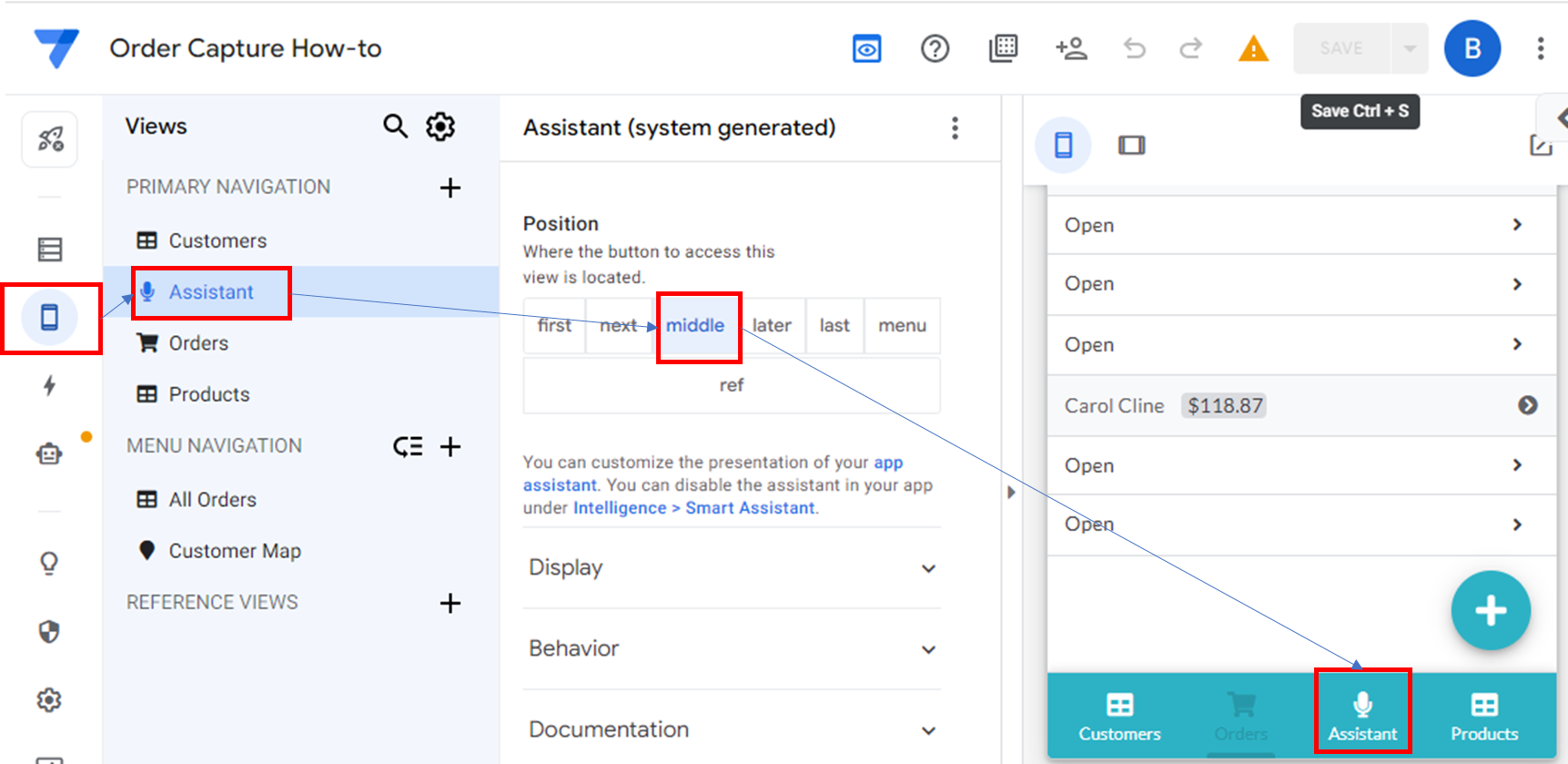This screenshot has height=764, width=1568.
Task: Click the menu navigation reorder icon
Action: [408, 446]
